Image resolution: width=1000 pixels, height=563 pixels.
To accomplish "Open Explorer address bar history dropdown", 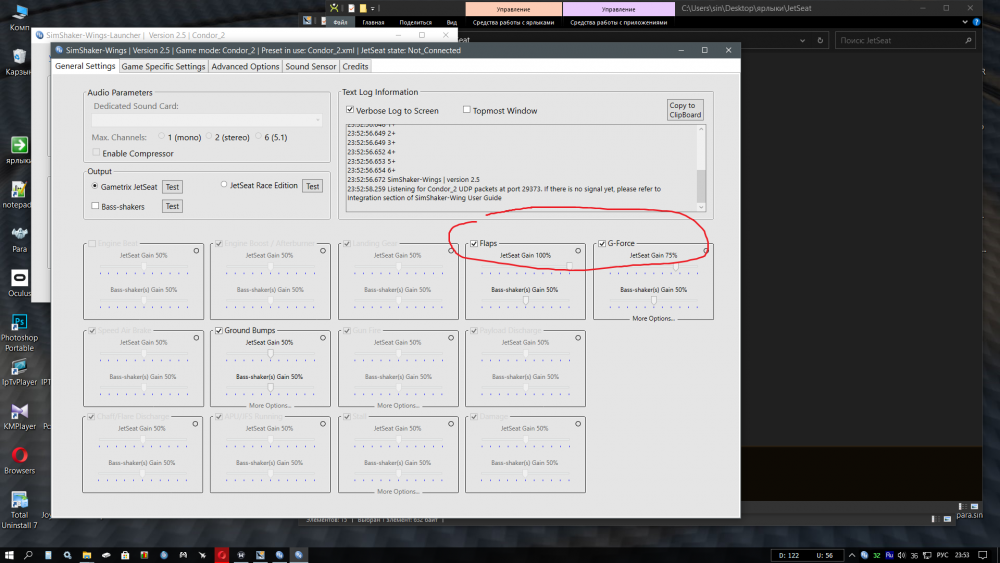I will click(x=802, y=40).
